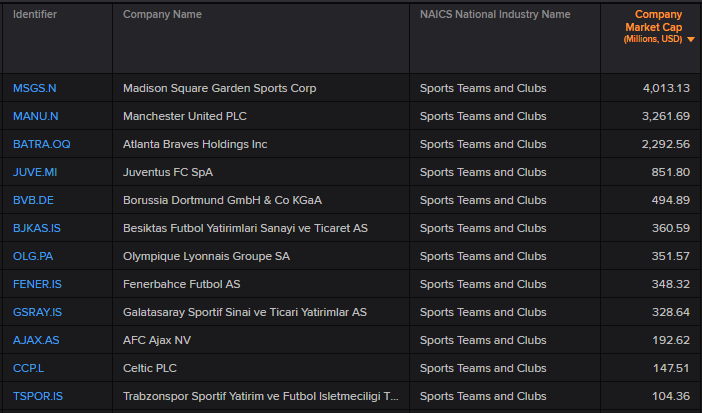Open the BATRA.OQ identifier link

42,144
